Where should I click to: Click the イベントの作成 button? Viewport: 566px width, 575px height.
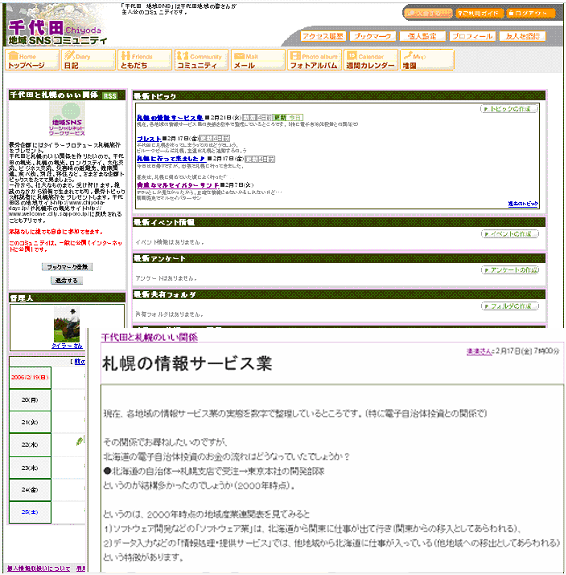(510, 234)
